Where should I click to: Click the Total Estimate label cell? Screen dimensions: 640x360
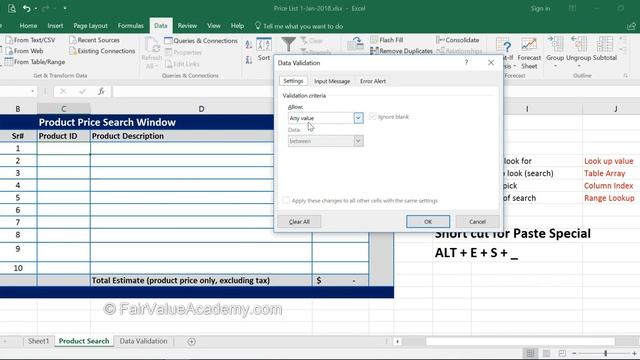201,280
